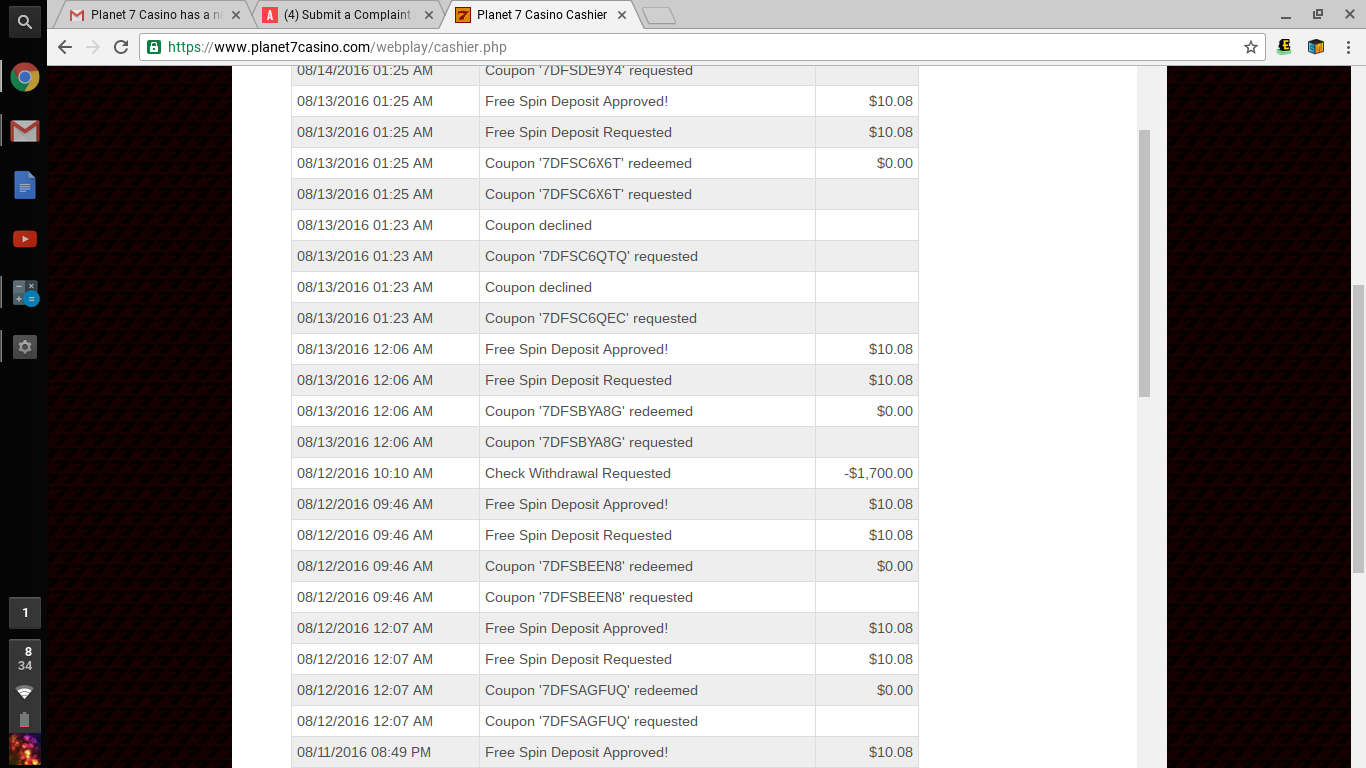Click 'Coupon '7DFSBEEN8' redeemed' text
The width and height of the screenshot is (1366, 768).
589,566
